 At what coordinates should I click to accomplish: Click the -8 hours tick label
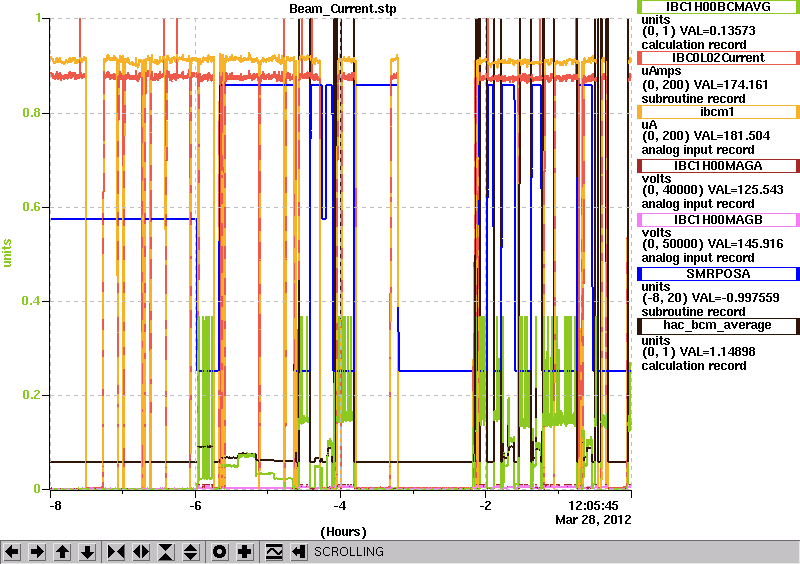[x=55, y=506]
